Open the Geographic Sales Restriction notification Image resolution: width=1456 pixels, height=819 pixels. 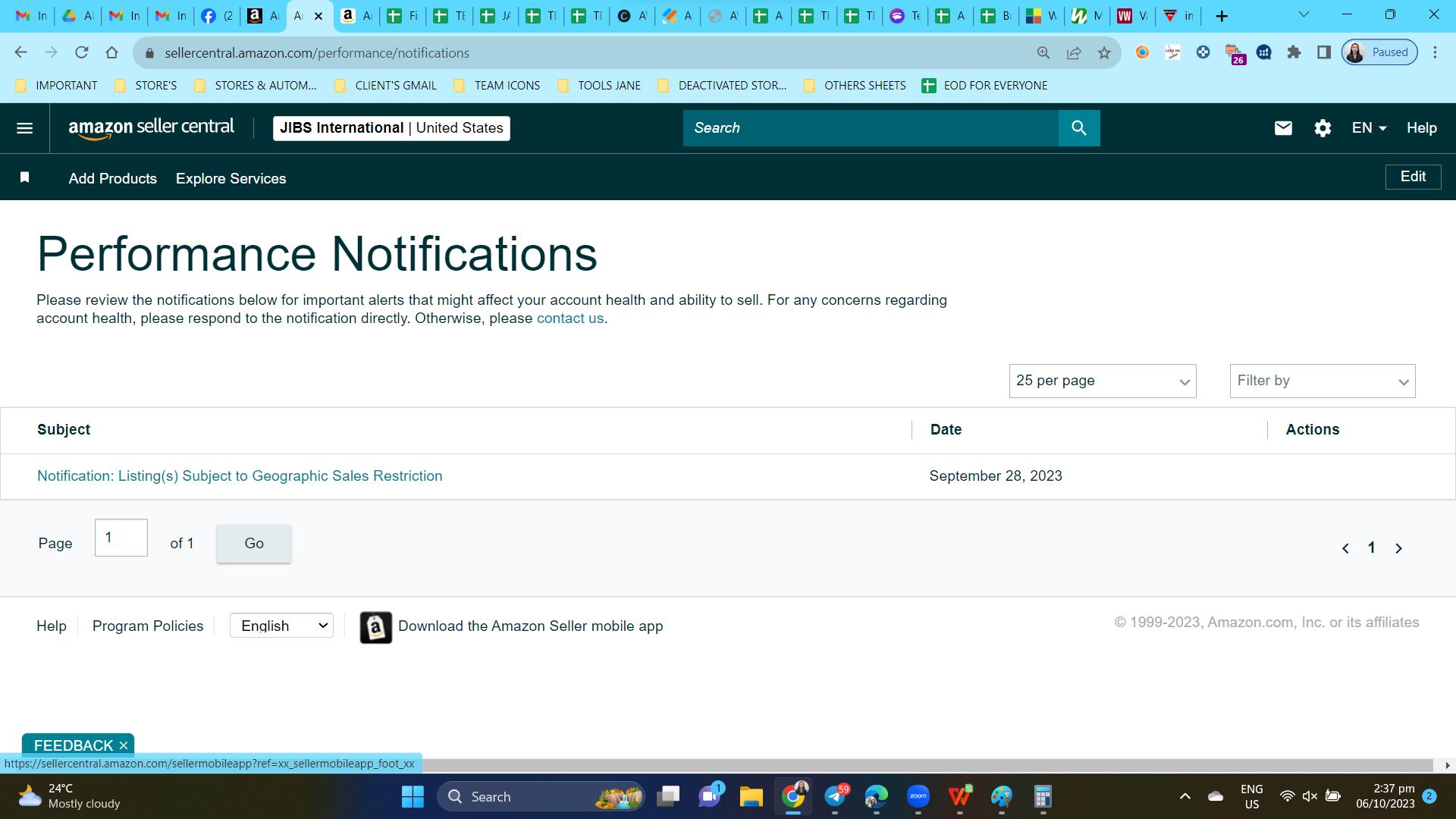pos(240,476)
